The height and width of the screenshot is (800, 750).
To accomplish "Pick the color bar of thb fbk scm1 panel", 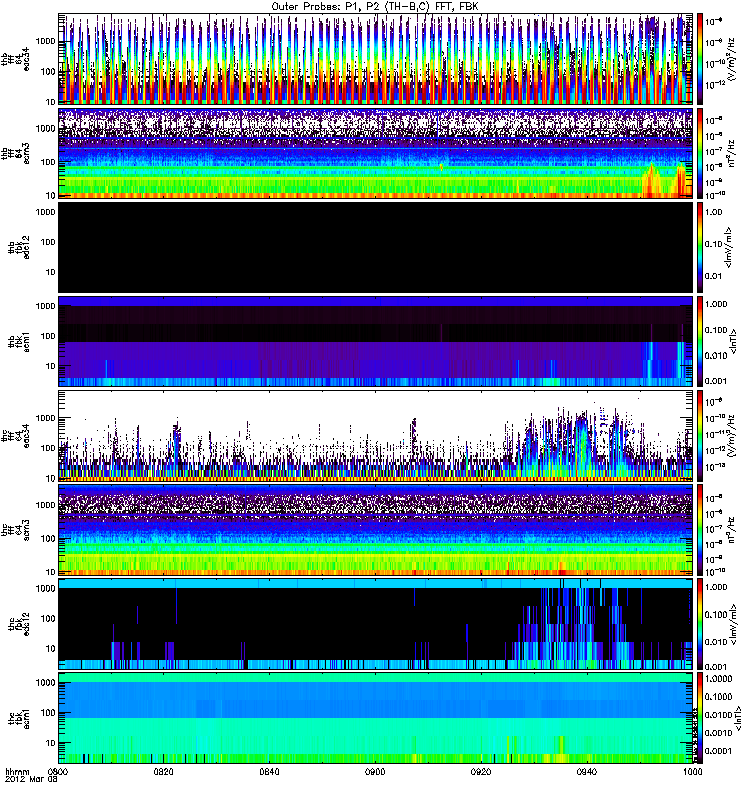I will (x=703, y=341).
